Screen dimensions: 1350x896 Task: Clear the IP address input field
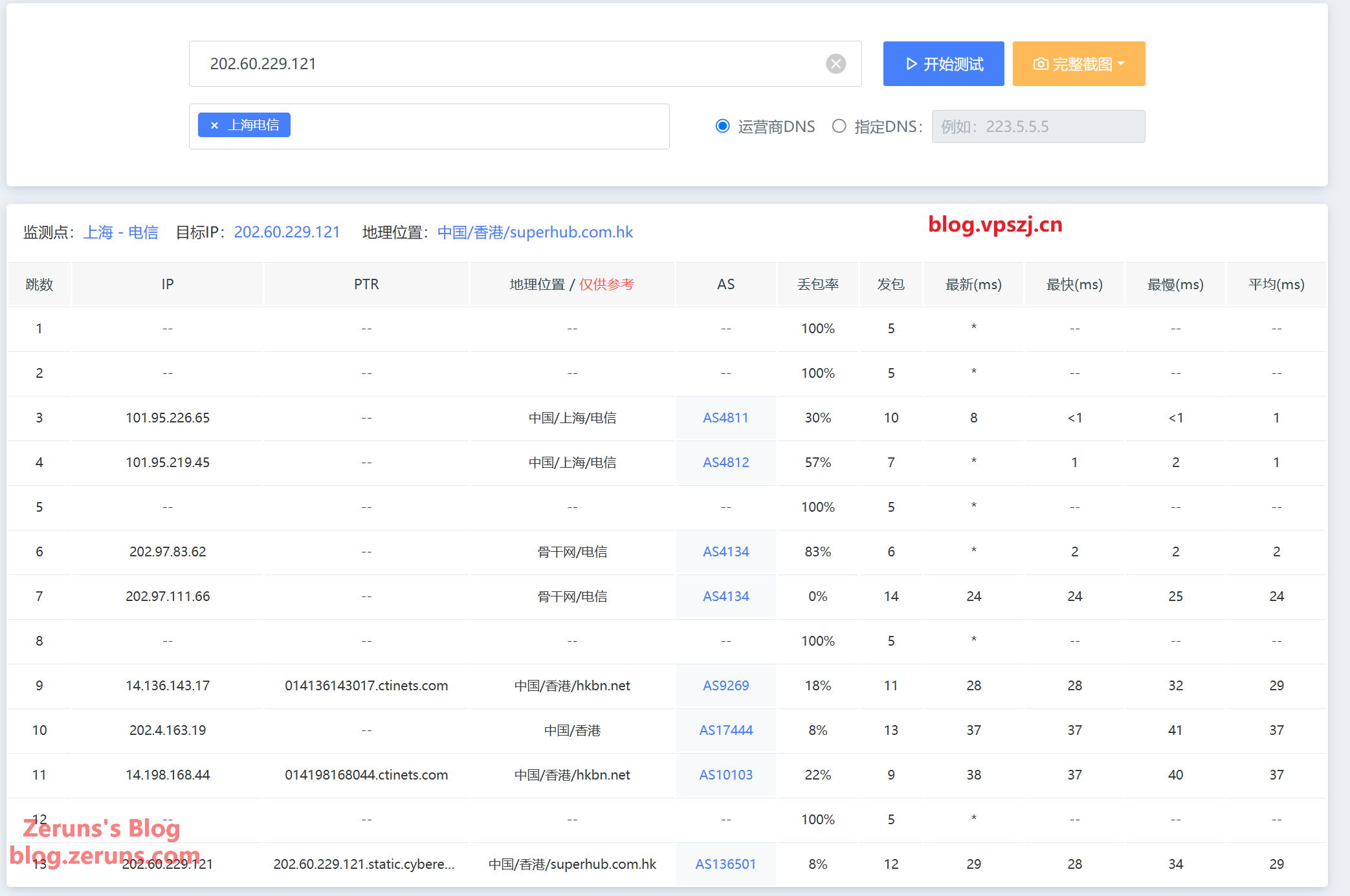click(835, 63)
